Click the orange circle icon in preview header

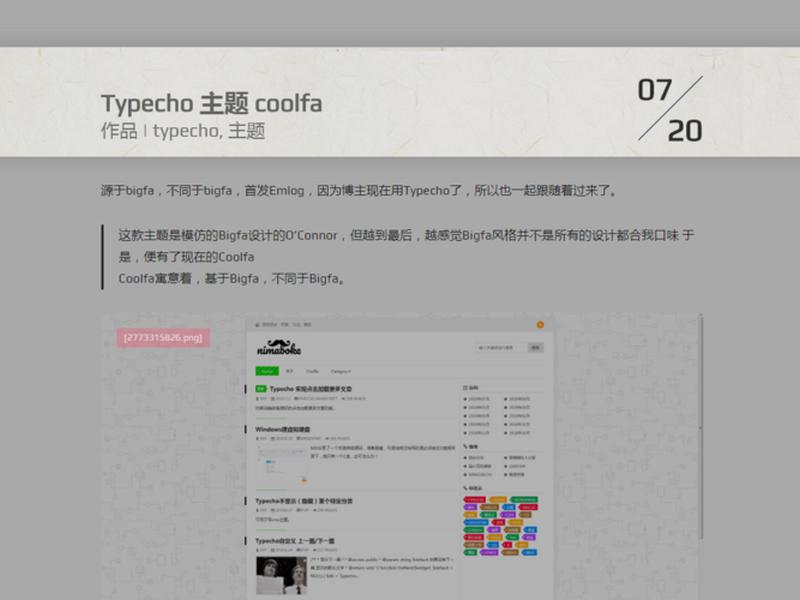click(540, 324)
